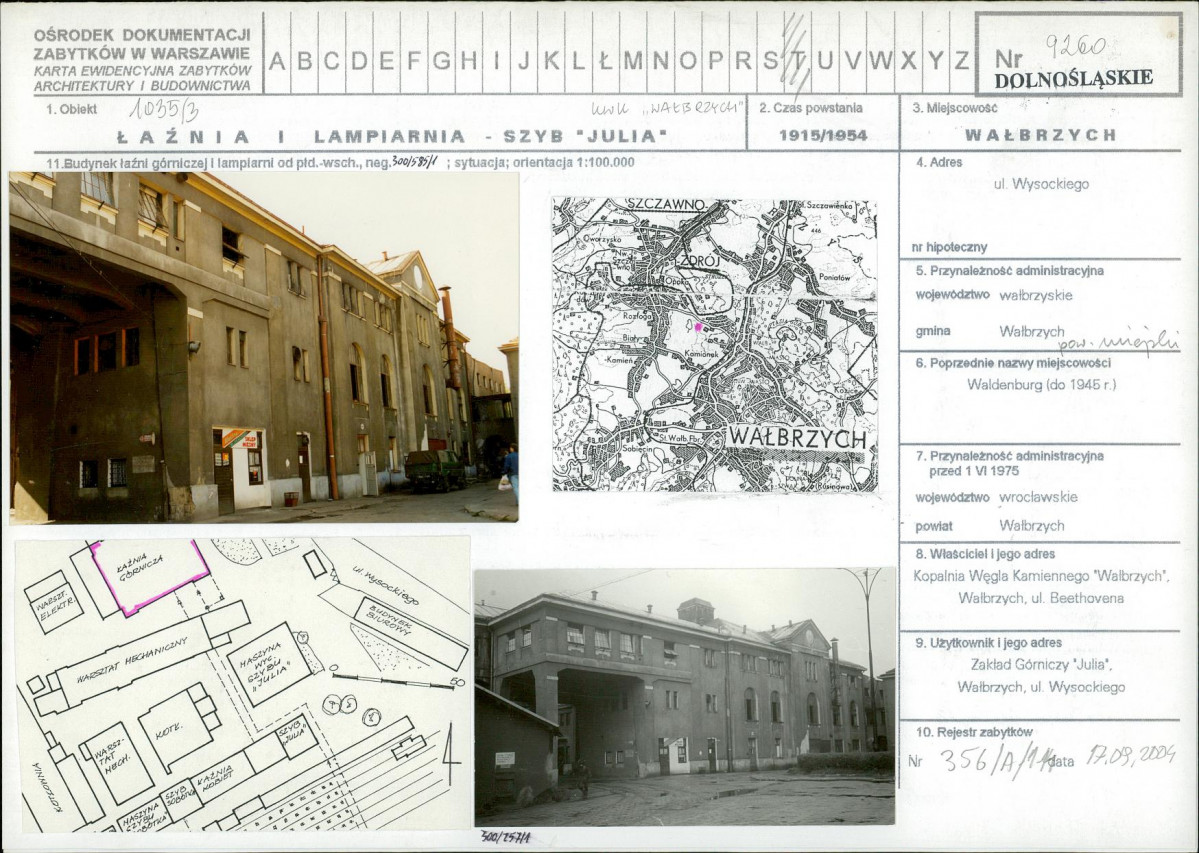Click the letter Z index cell

[962, 60]
